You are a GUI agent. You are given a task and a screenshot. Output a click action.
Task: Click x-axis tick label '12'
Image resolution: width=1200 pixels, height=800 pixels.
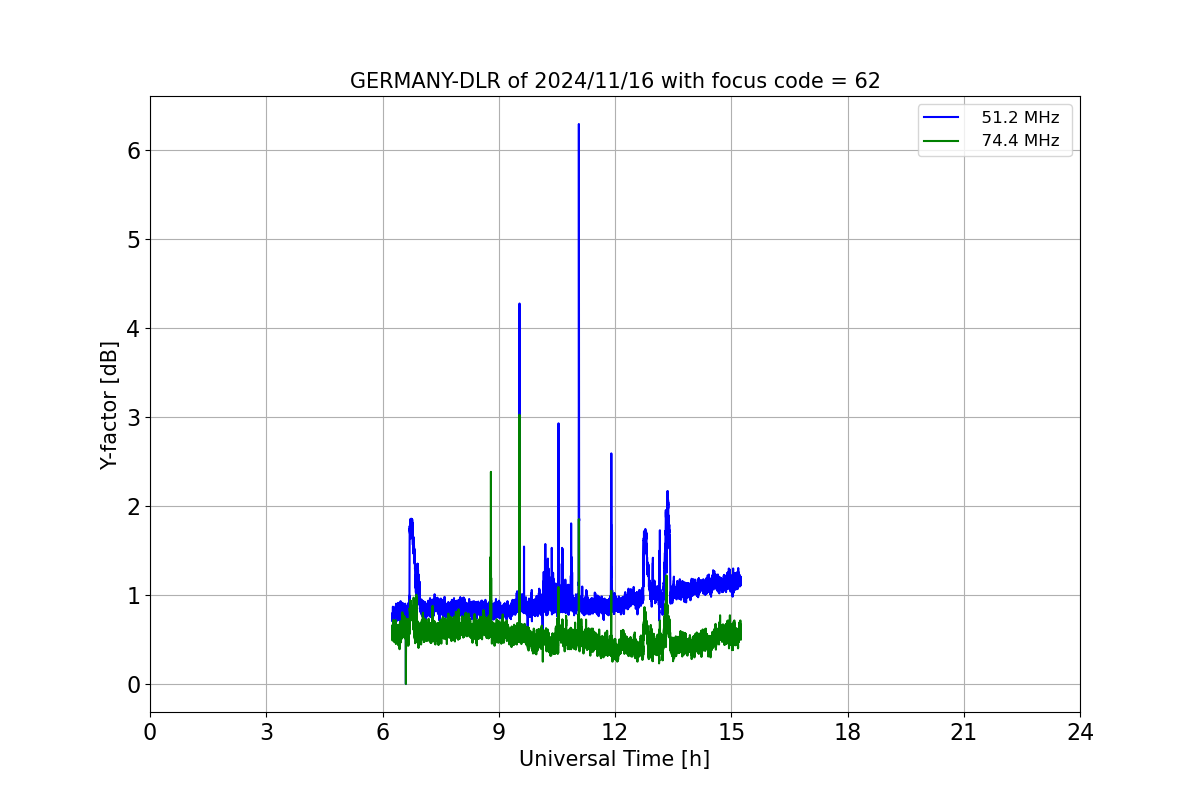click(x=615, y=732)
